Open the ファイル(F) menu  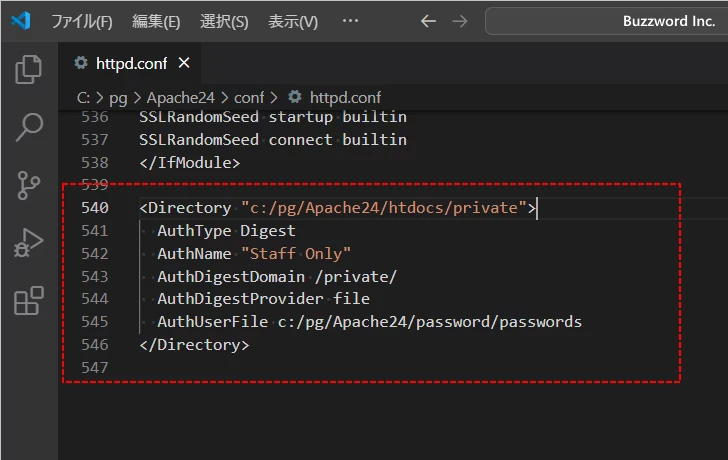coord(81,21)
